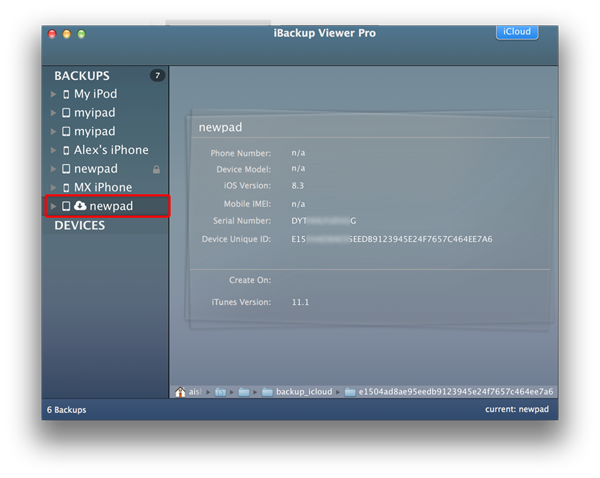Maximize the window with green button
This screenshot has width=600, height=478.
coord(81,34)
